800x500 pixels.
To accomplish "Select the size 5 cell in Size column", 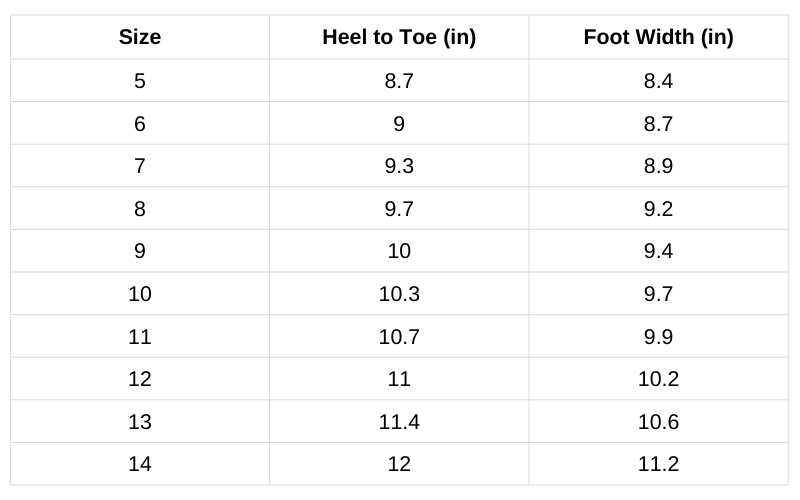I will (x=140, y=81).
